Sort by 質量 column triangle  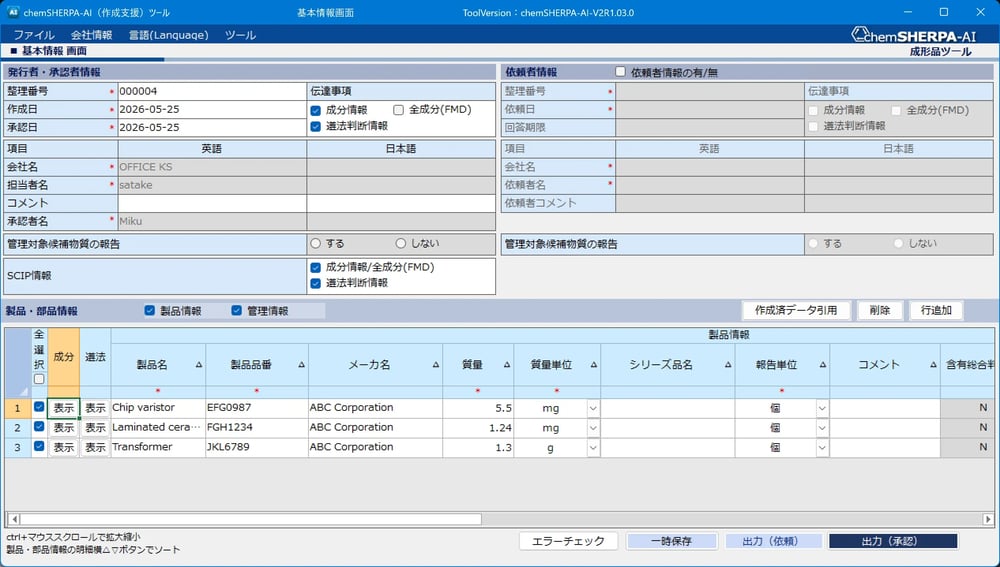pos(507,365)
